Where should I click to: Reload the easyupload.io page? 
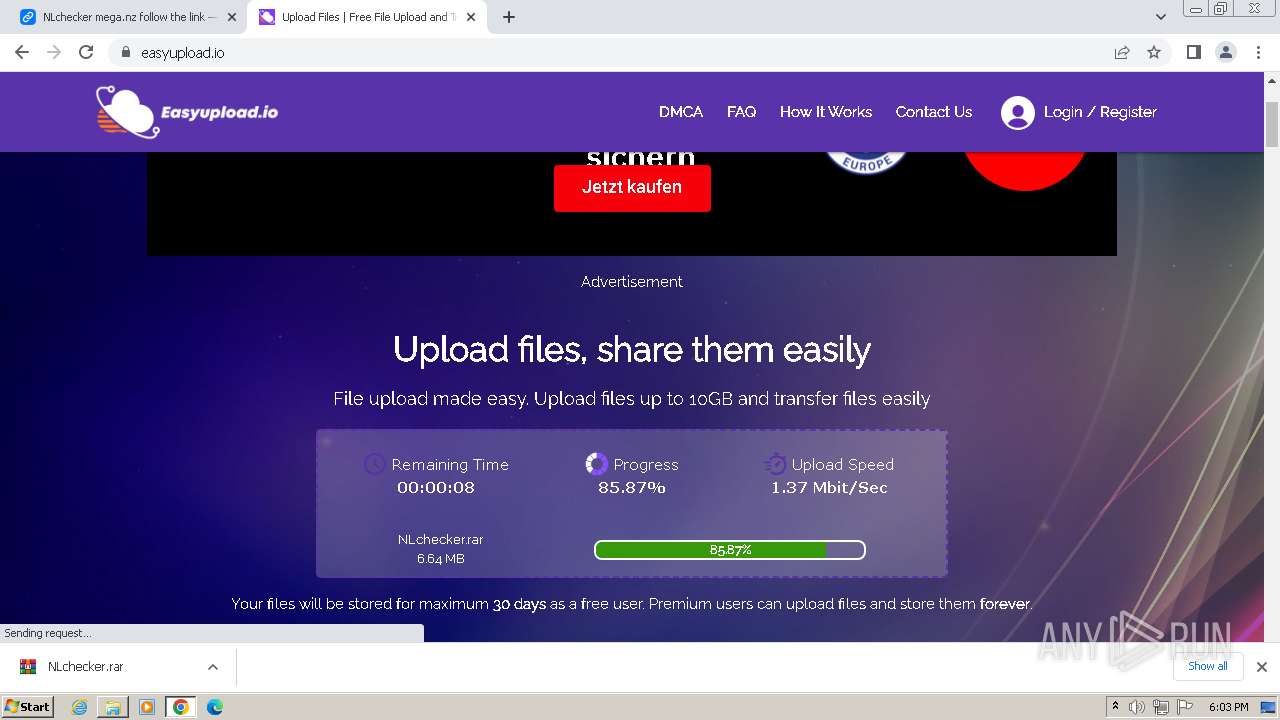tap(86, 52)
